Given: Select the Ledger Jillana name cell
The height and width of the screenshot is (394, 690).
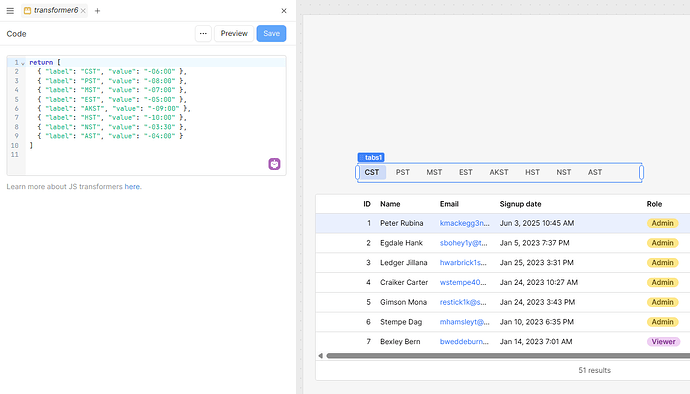Looking at the screenshot, I should click(404, 263).
